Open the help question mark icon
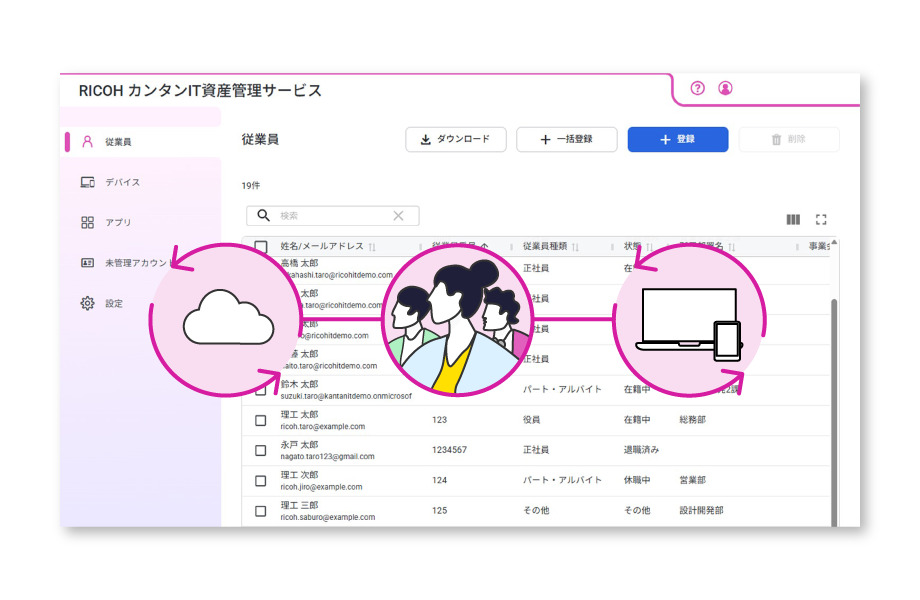The image size is (920, 600). [698, 88]
